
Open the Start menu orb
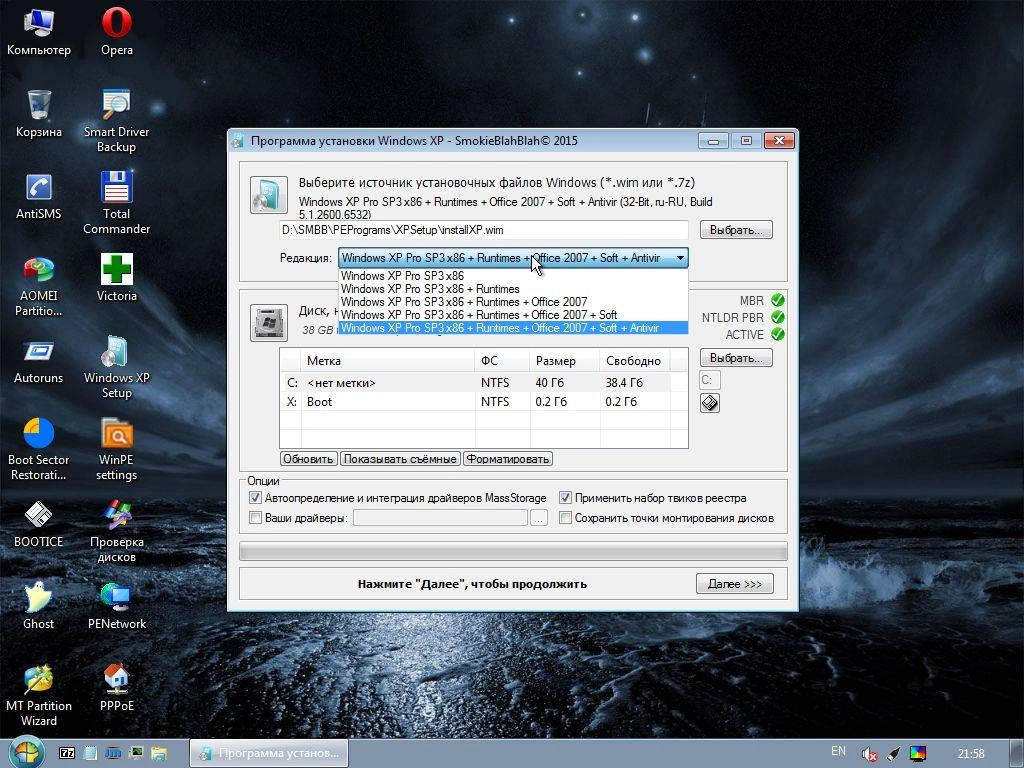(x=25, y=752)
